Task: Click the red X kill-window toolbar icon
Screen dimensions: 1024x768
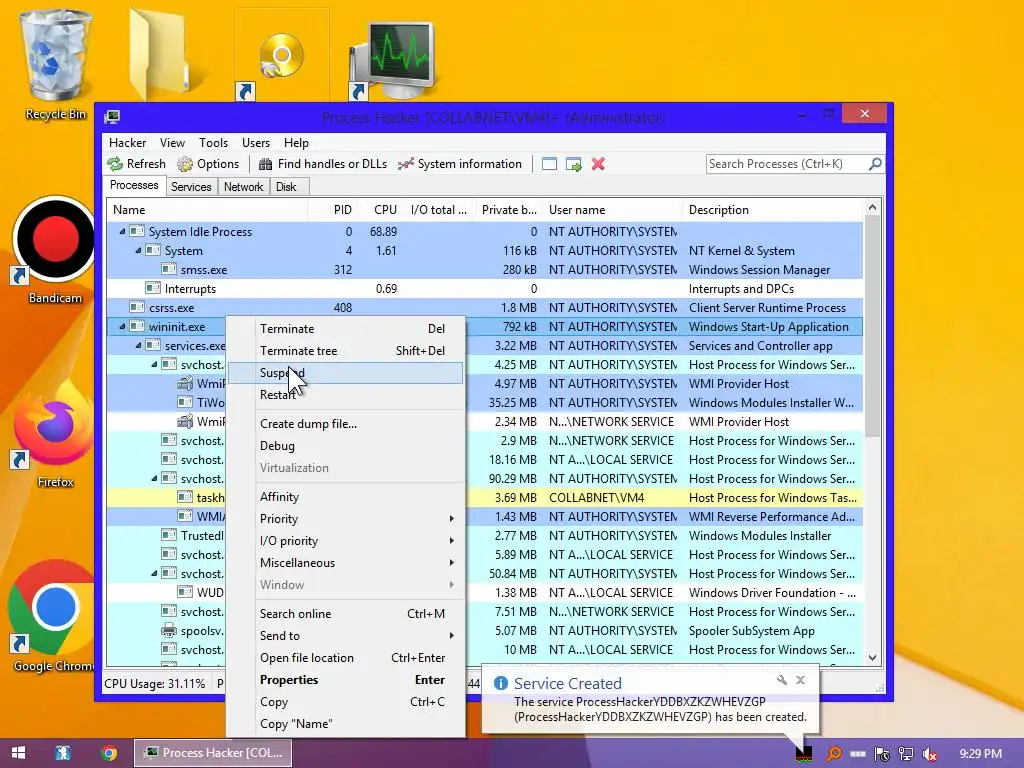Action: (598, 164)
